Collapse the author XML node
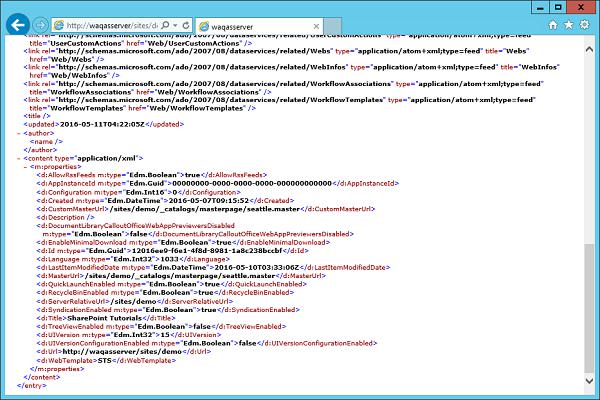Viewport: 600px width, 400px height. [x=18, y=133]
